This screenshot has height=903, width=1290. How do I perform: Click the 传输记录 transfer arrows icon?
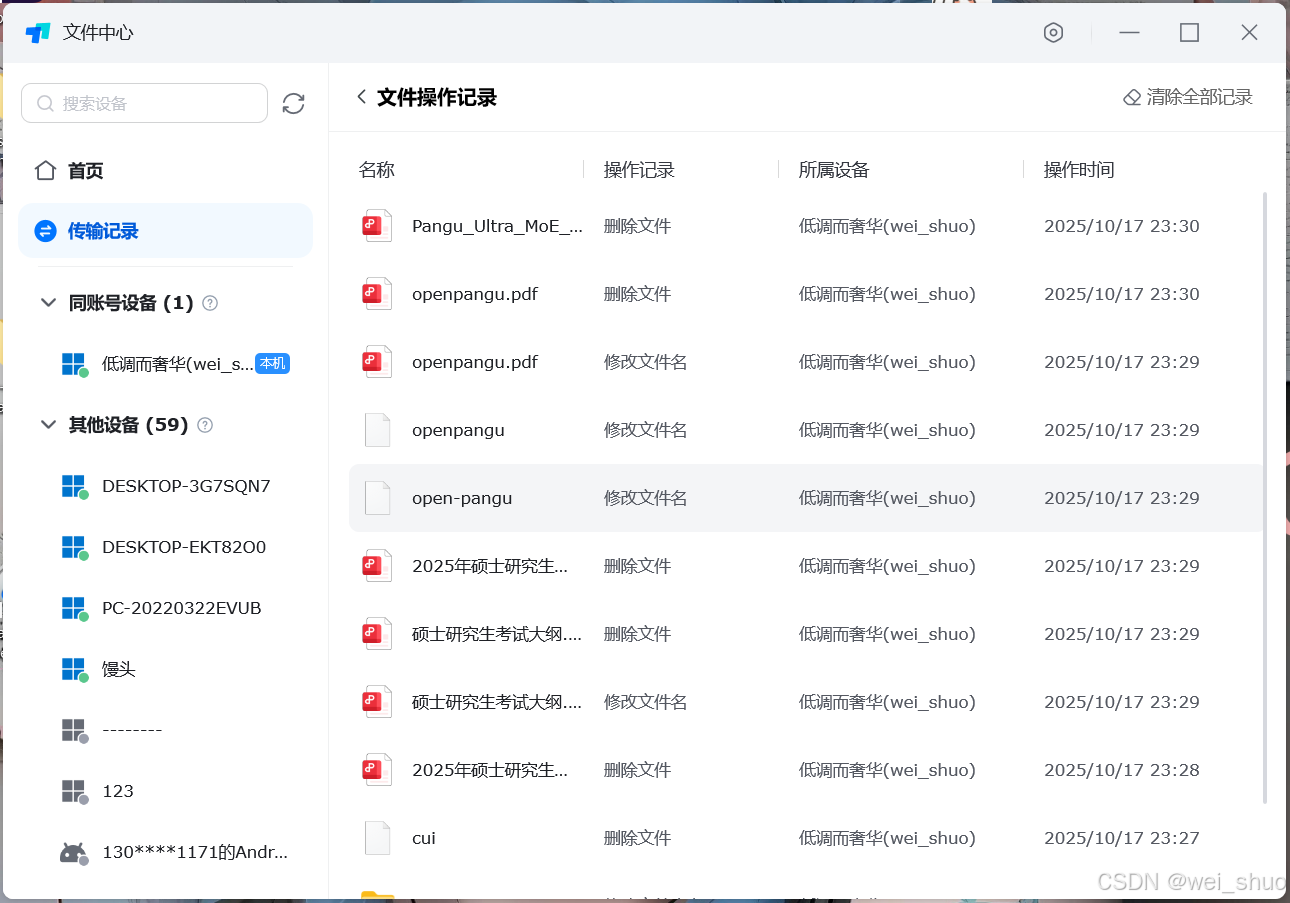[47, 230]
